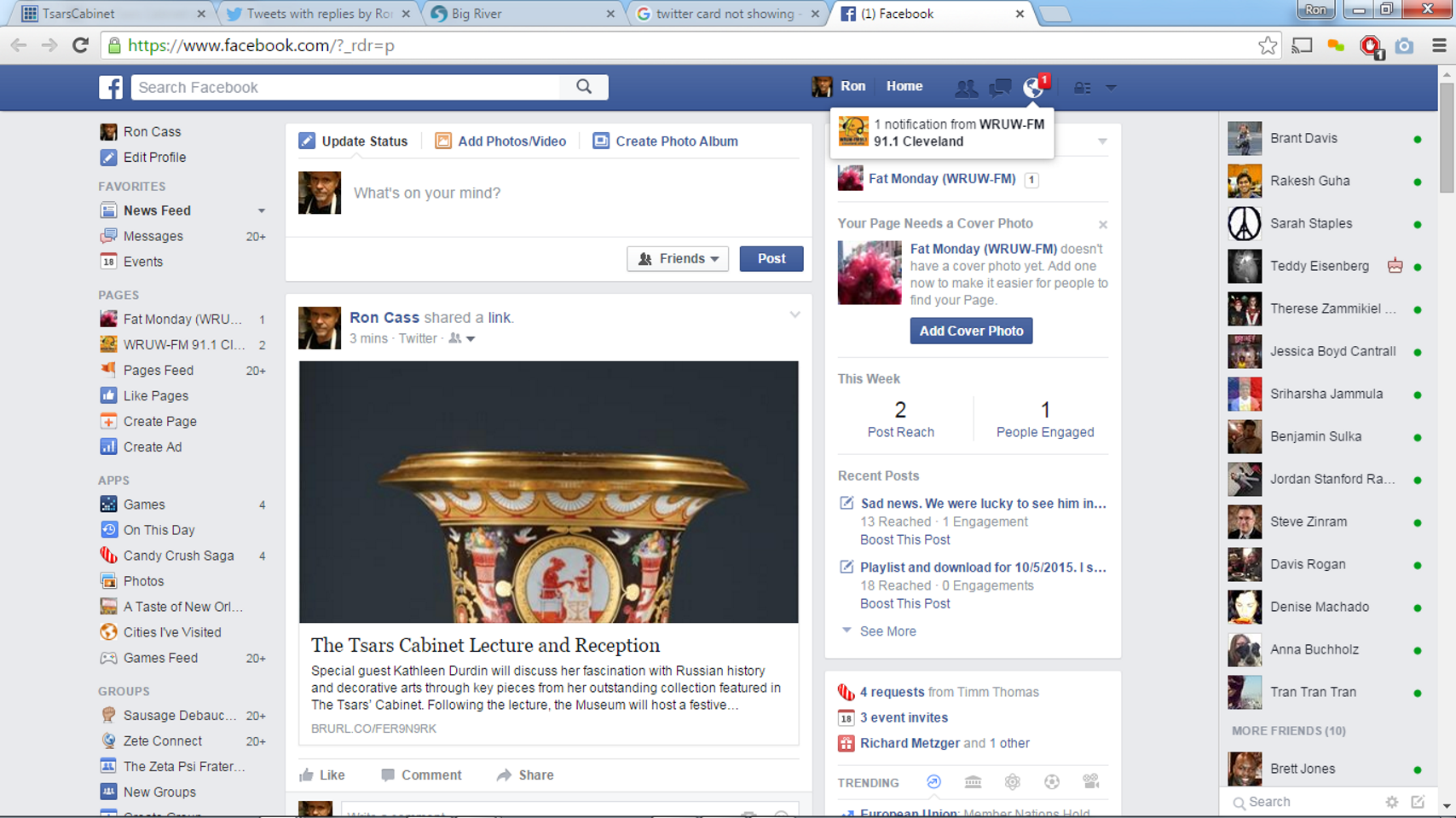The width and height of the screenshot is (1456, 818).
Task: Close the cover photo suggestion
Action: [x=1103, y=225]
